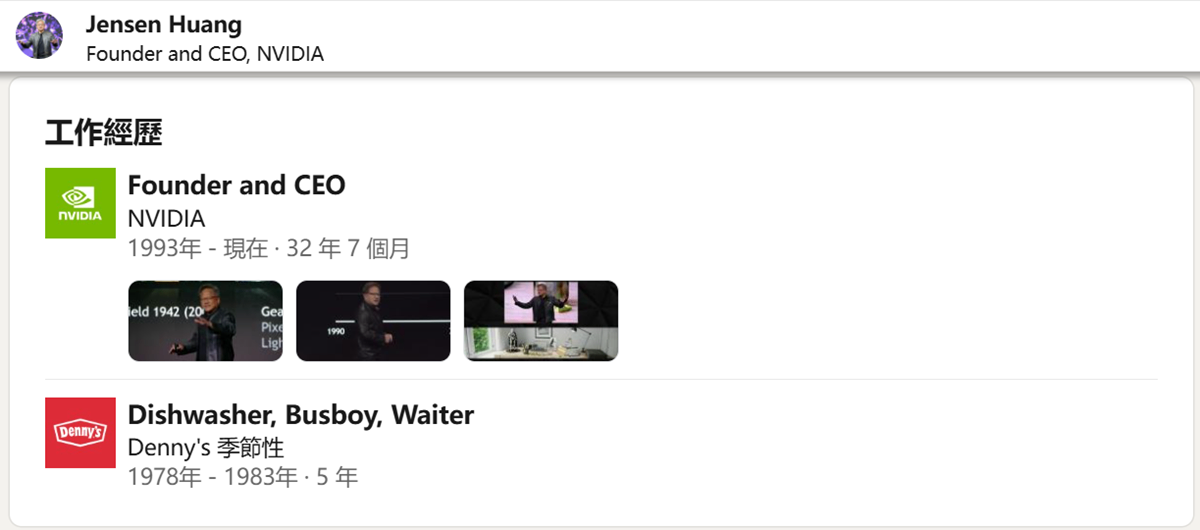Click the '5 年' duration text

337,477
